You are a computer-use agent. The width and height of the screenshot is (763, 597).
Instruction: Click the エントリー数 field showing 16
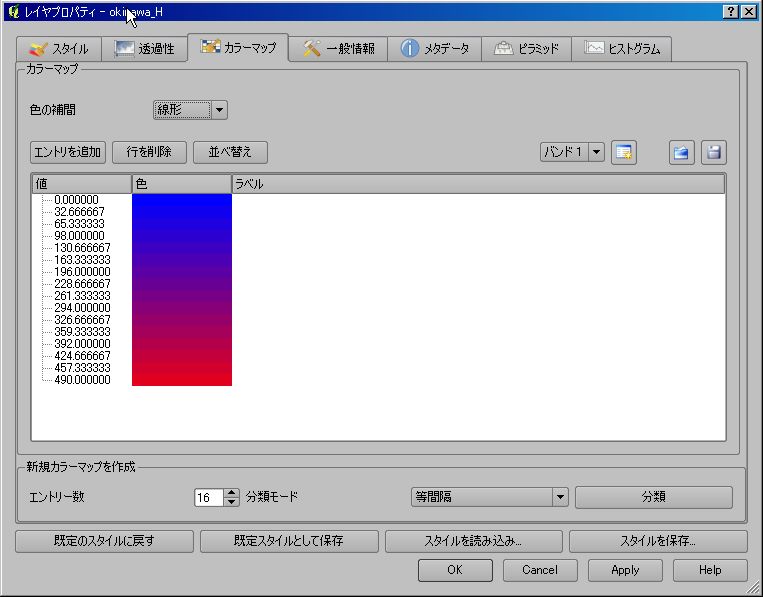[x=209, y=497]
